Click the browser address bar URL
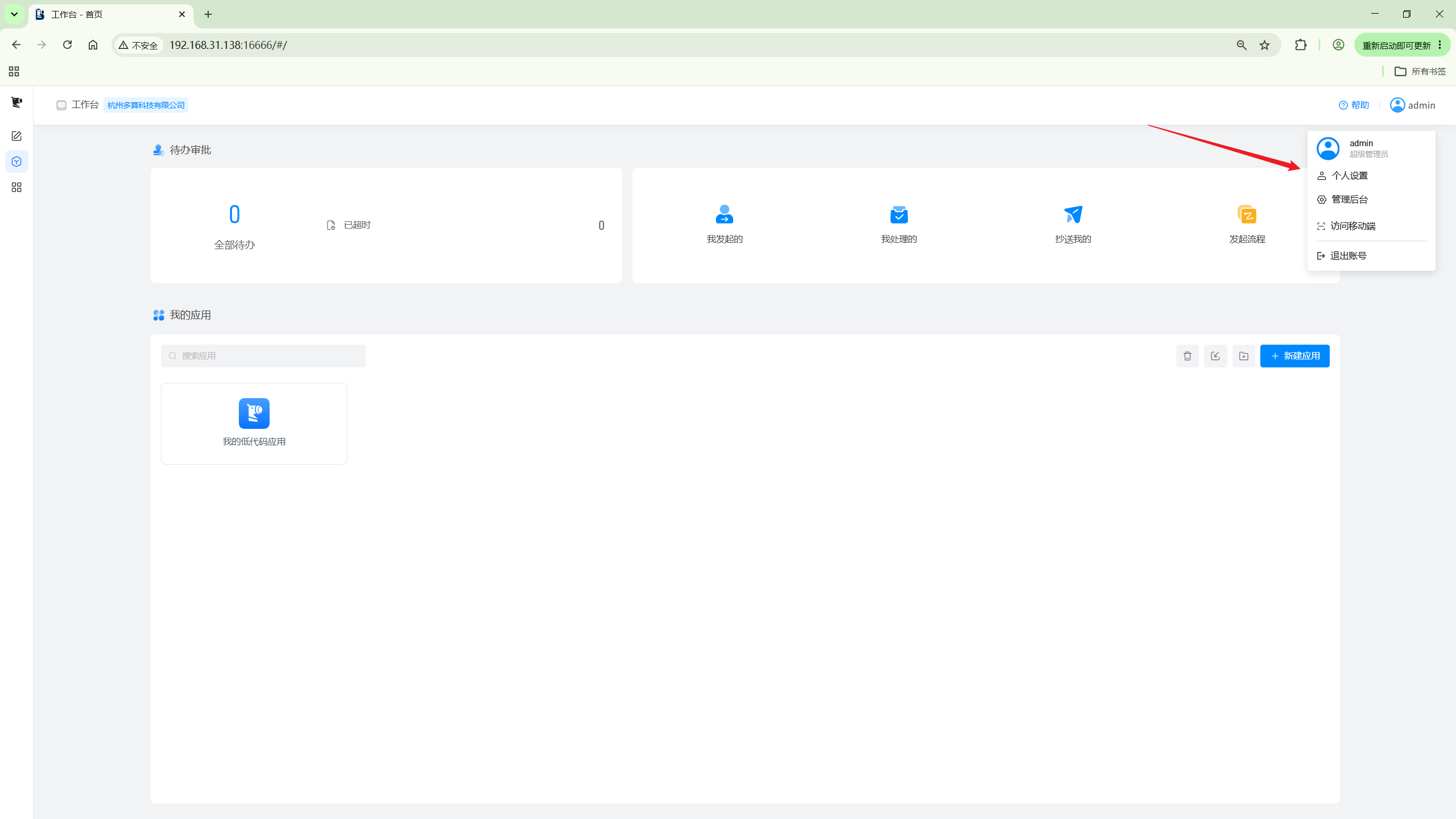Viewport: 1456px width, 819px height. [x=228, y=45]
